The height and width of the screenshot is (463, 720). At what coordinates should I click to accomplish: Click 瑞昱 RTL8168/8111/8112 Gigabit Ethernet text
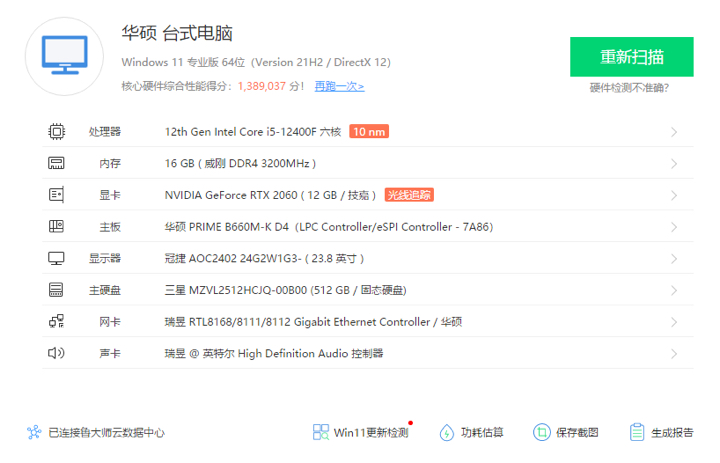[313, 322]
